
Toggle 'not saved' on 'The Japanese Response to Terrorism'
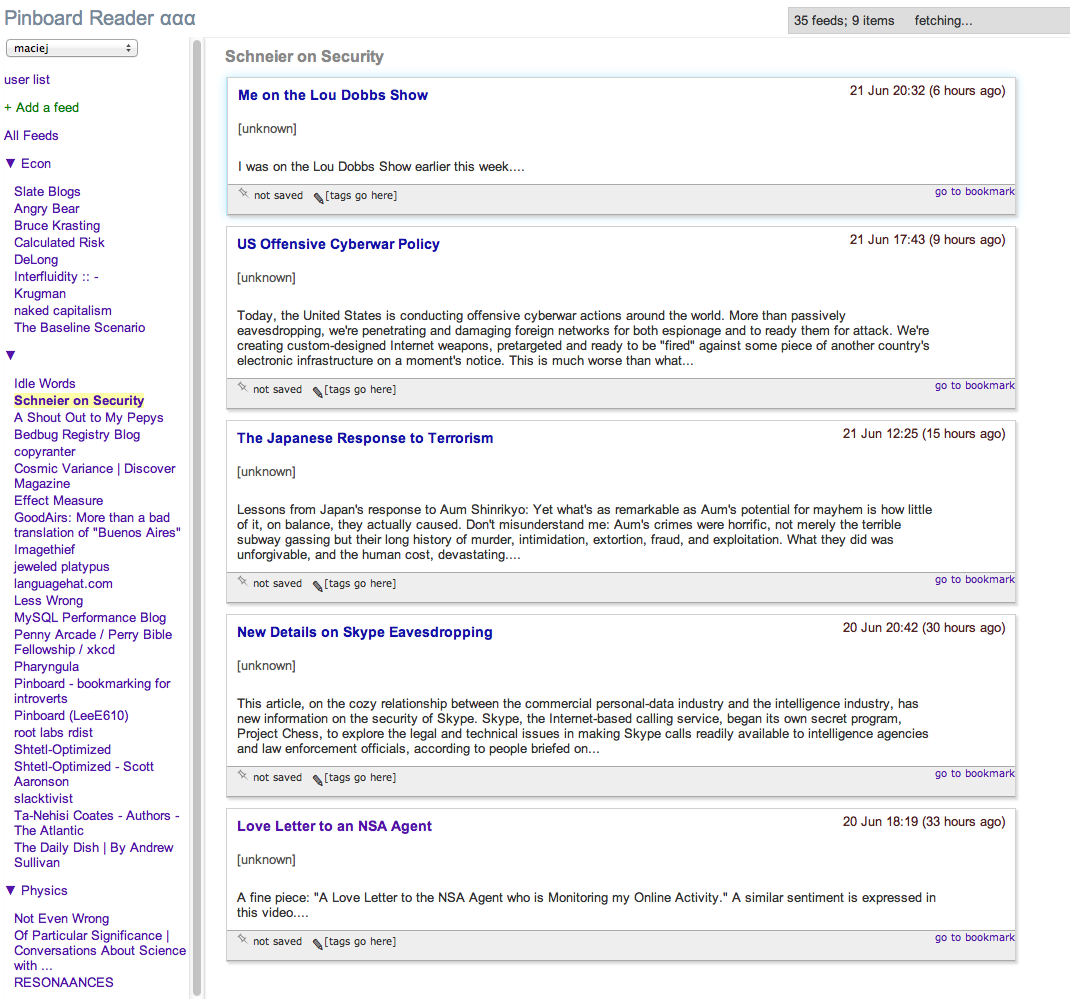click(277, 583)
